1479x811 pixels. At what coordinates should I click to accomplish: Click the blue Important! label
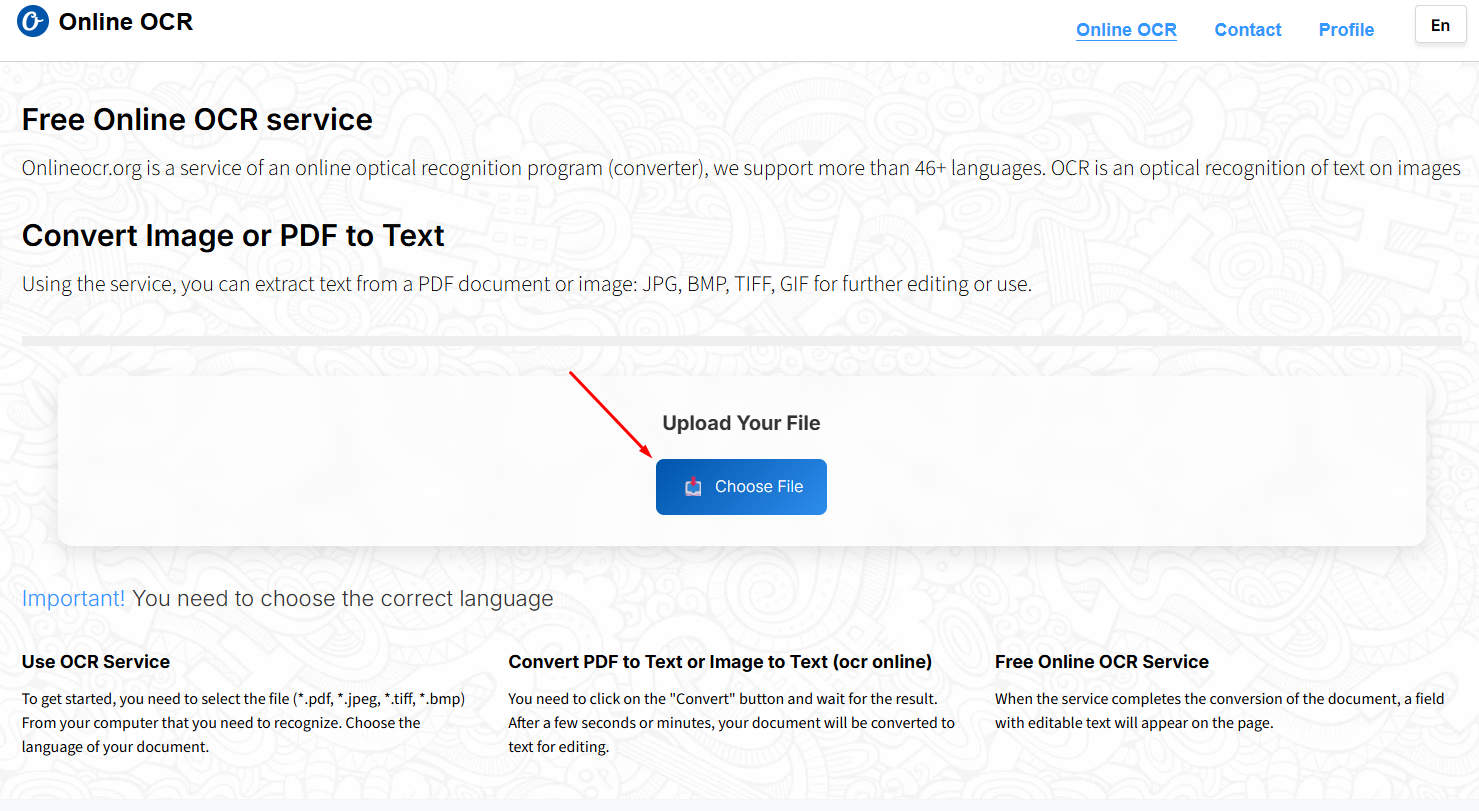tap(73, 599)
